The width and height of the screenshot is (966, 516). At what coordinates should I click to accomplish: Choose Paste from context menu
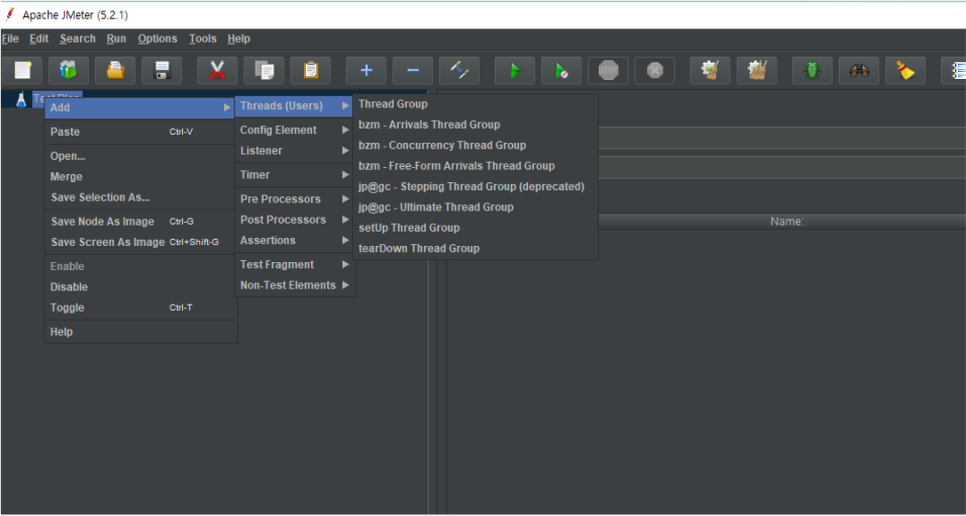140,132
